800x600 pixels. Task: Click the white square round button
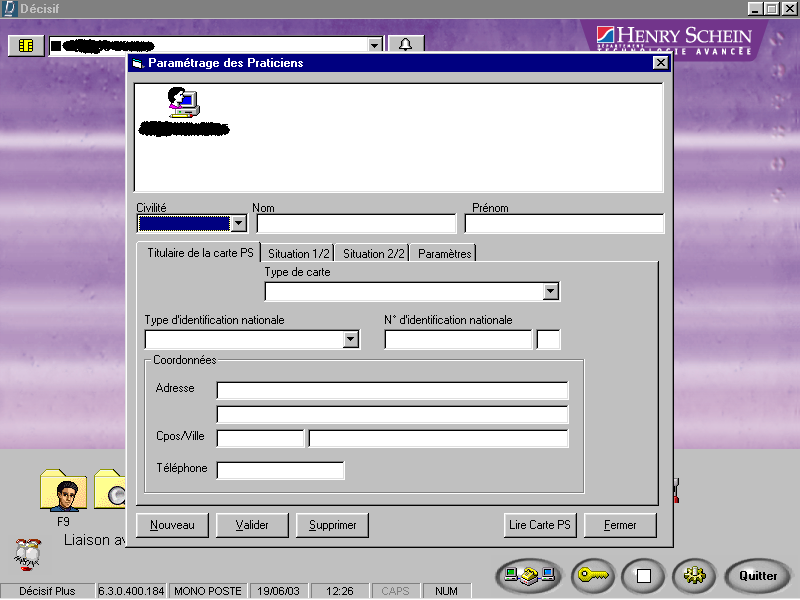coord(643,576)
